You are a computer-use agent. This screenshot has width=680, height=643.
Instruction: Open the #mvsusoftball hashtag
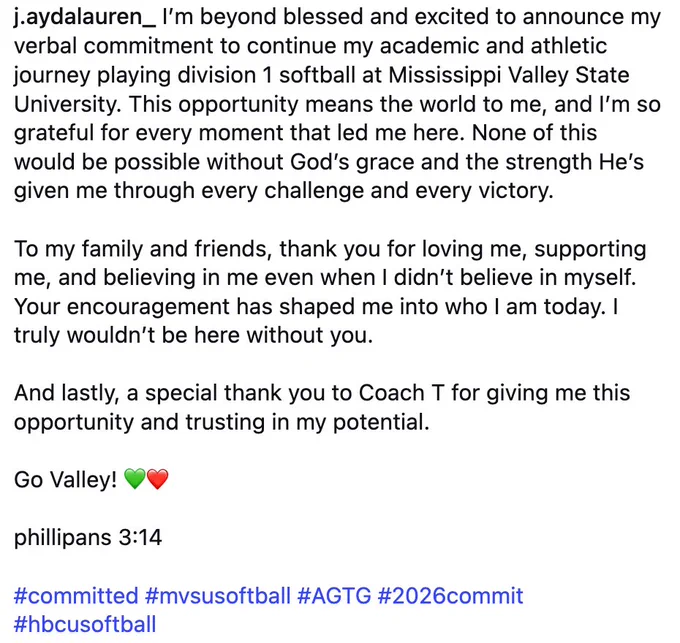[218, 595]
